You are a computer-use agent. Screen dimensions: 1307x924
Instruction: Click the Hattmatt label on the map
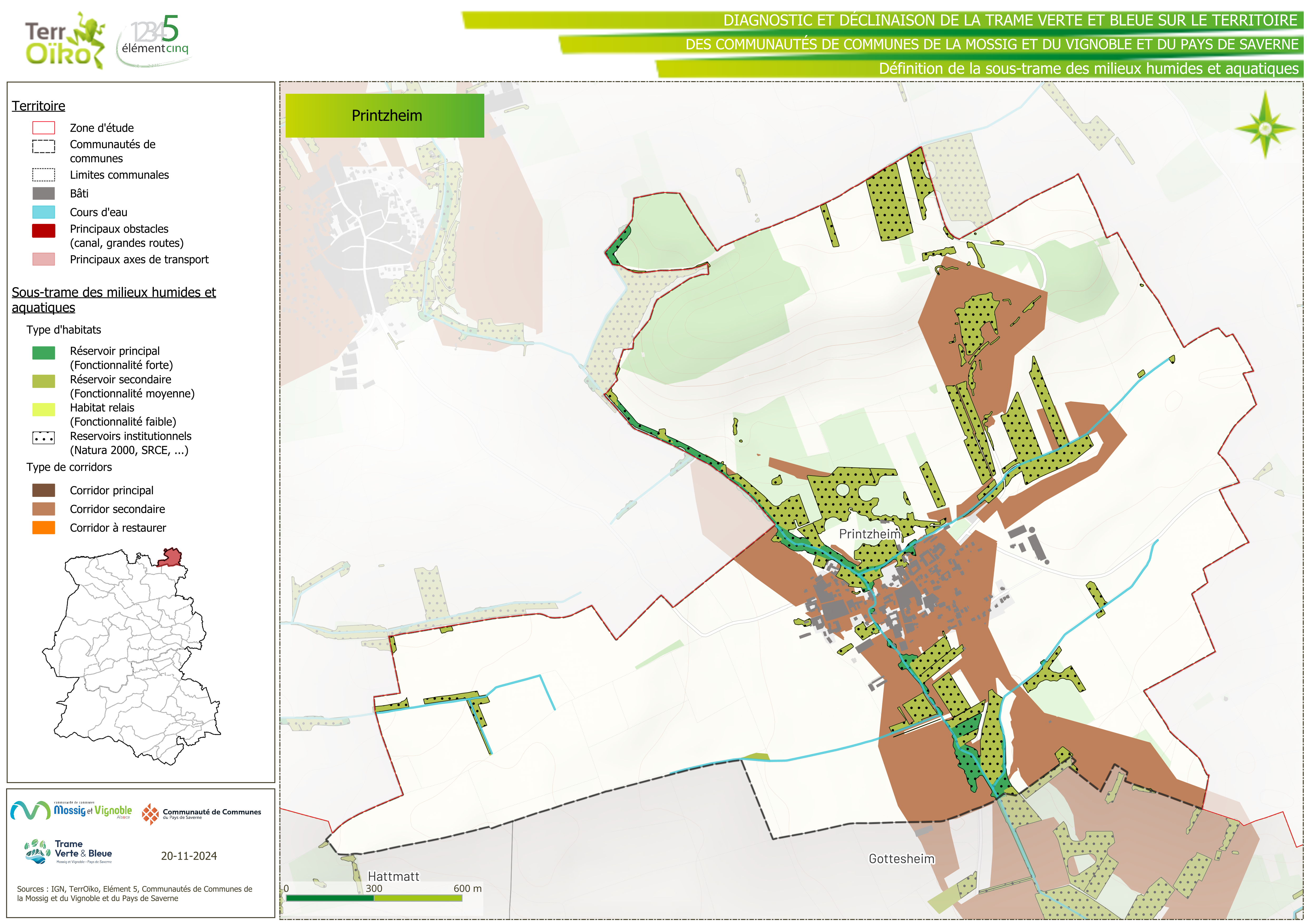pyautogui.click(x=393, y=876)
